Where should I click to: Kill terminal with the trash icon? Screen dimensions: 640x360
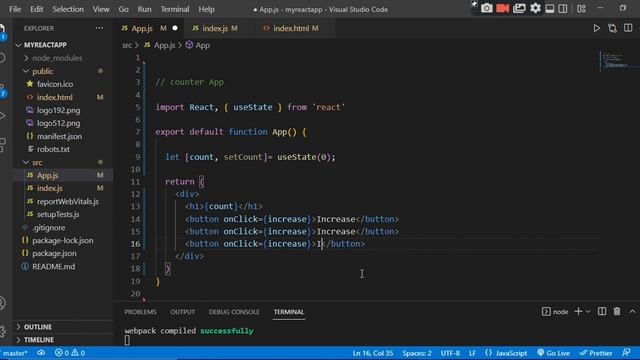pos(617,311)
